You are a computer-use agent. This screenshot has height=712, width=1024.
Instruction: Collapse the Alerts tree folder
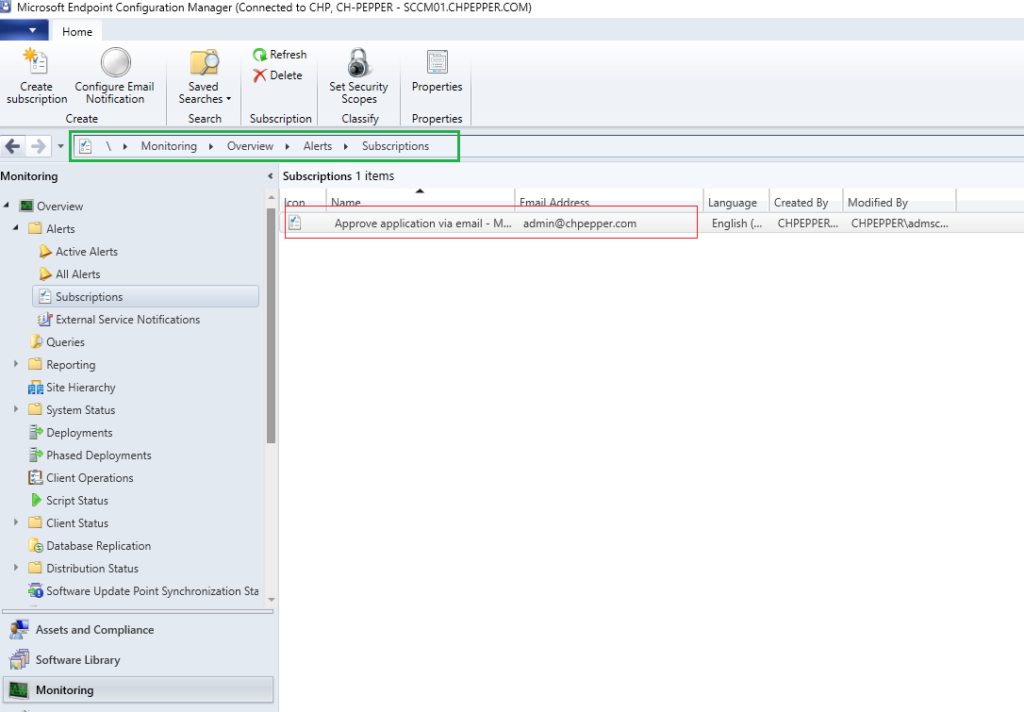[x=16, y=229]
